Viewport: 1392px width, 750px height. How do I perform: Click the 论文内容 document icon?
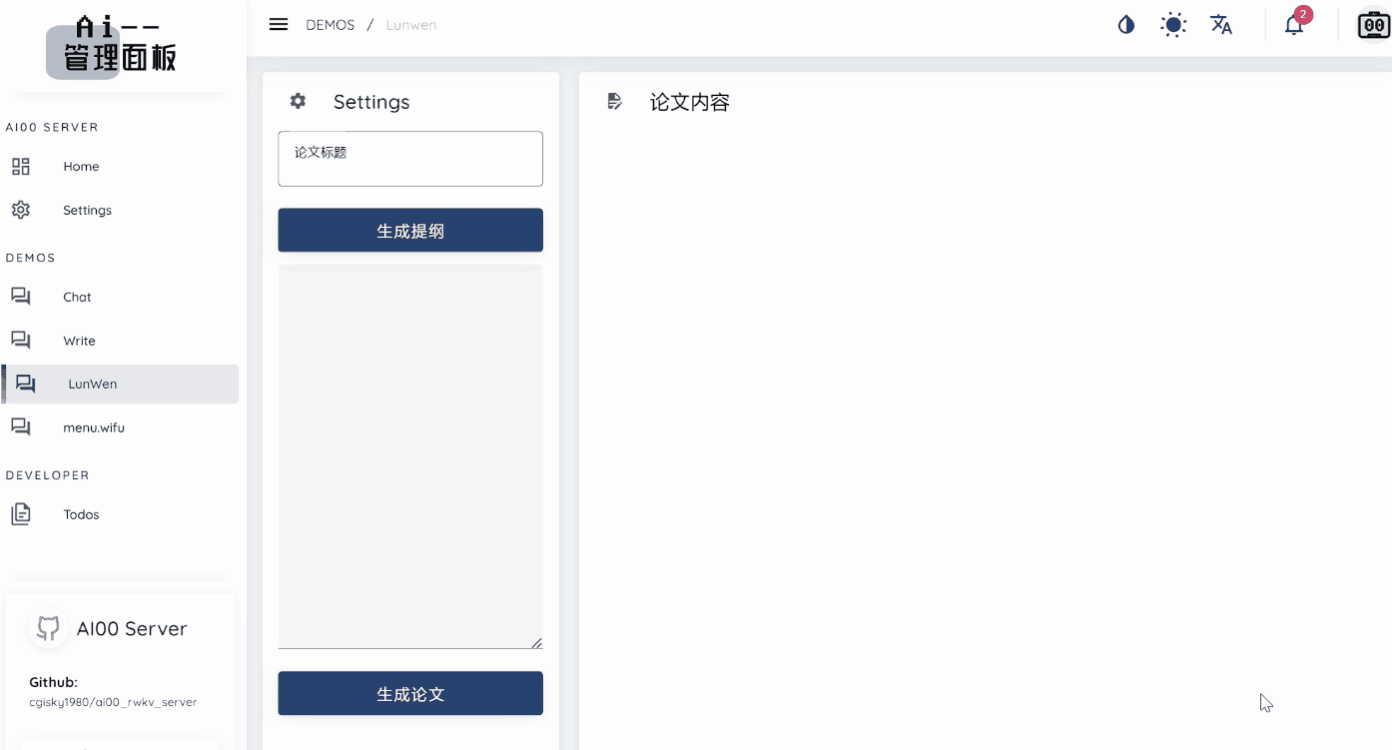coord(614,101)
